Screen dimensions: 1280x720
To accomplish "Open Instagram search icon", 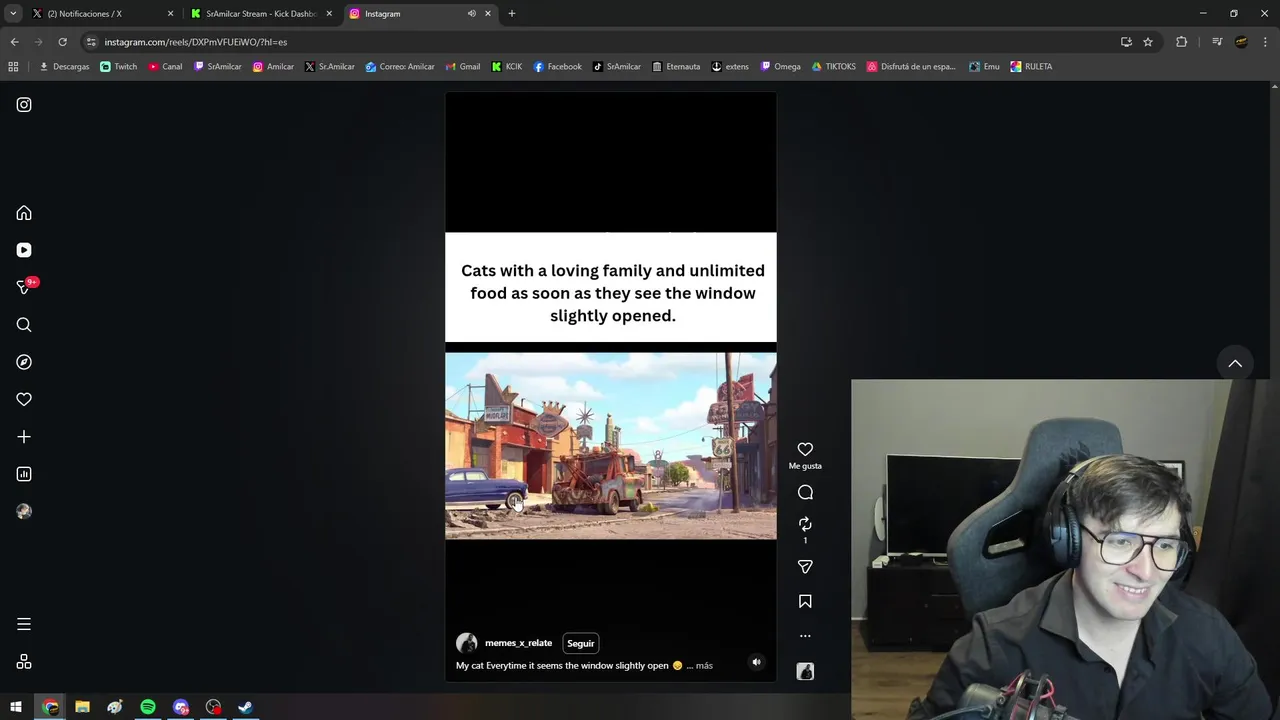I will coord(24,325).
